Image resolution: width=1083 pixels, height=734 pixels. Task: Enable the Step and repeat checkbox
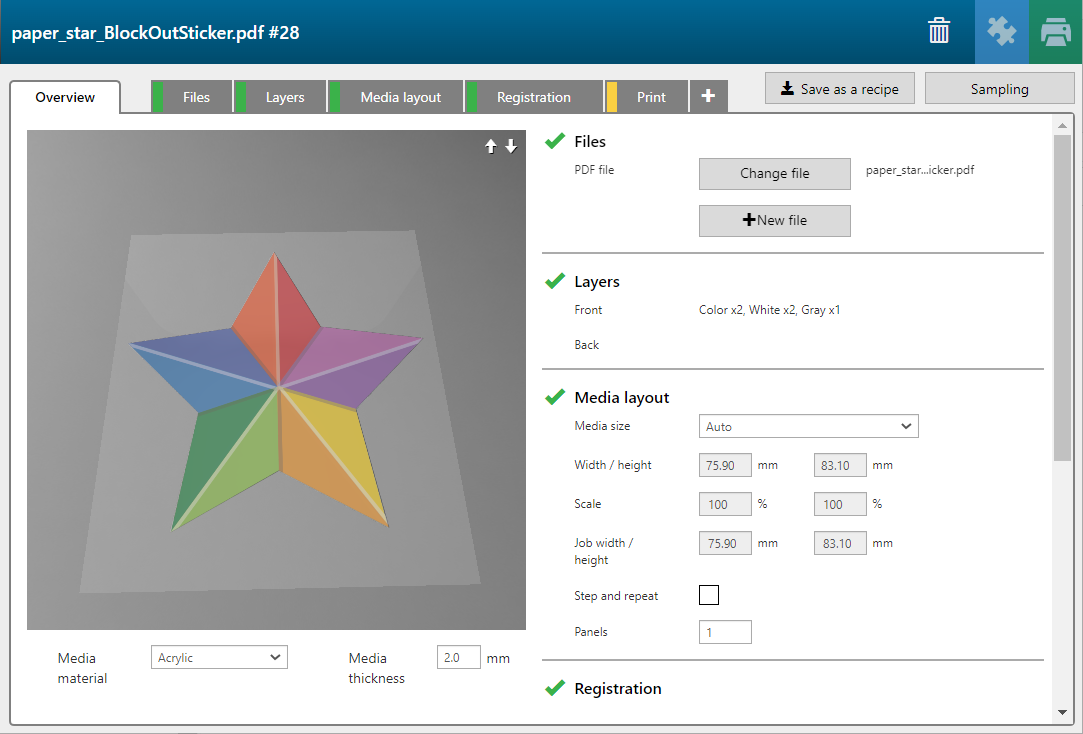pos(708,596)
